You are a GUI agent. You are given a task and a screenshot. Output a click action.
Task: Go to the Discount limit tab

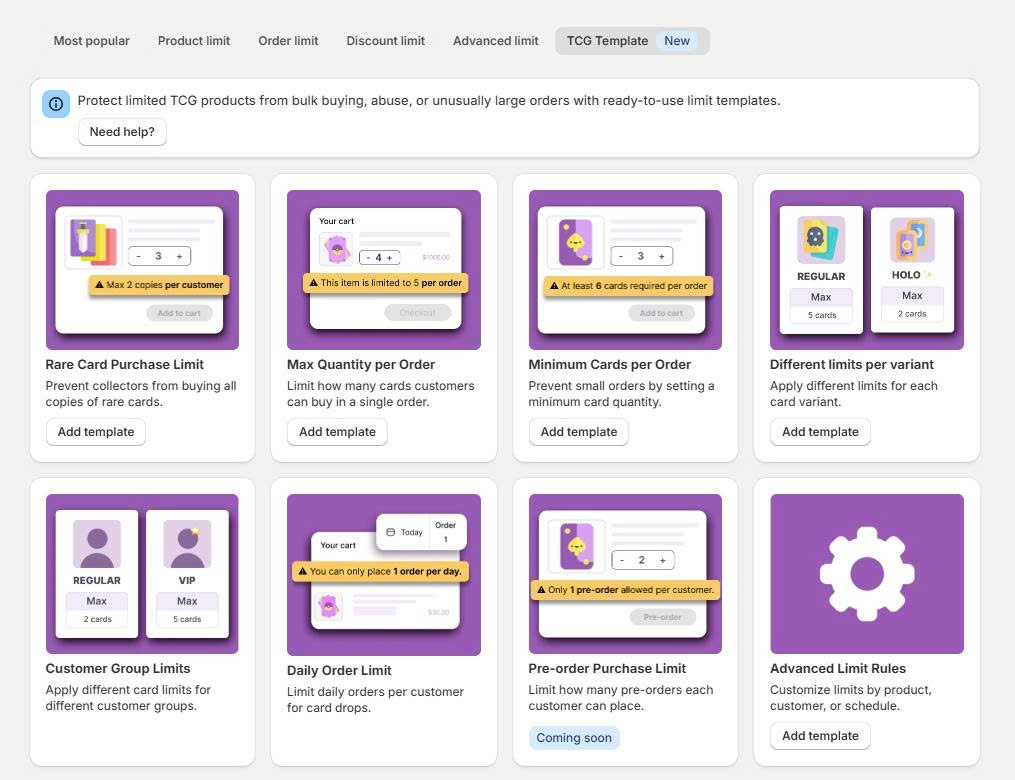tap(385, 41)
